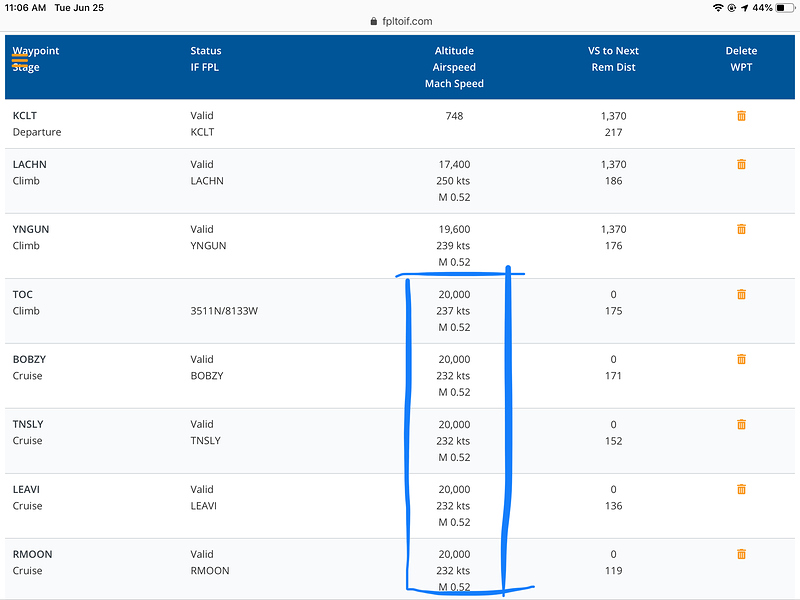Screen dimensions: 800x600
Task: Click the Altitude column header
Action: (x=454, y=51)
